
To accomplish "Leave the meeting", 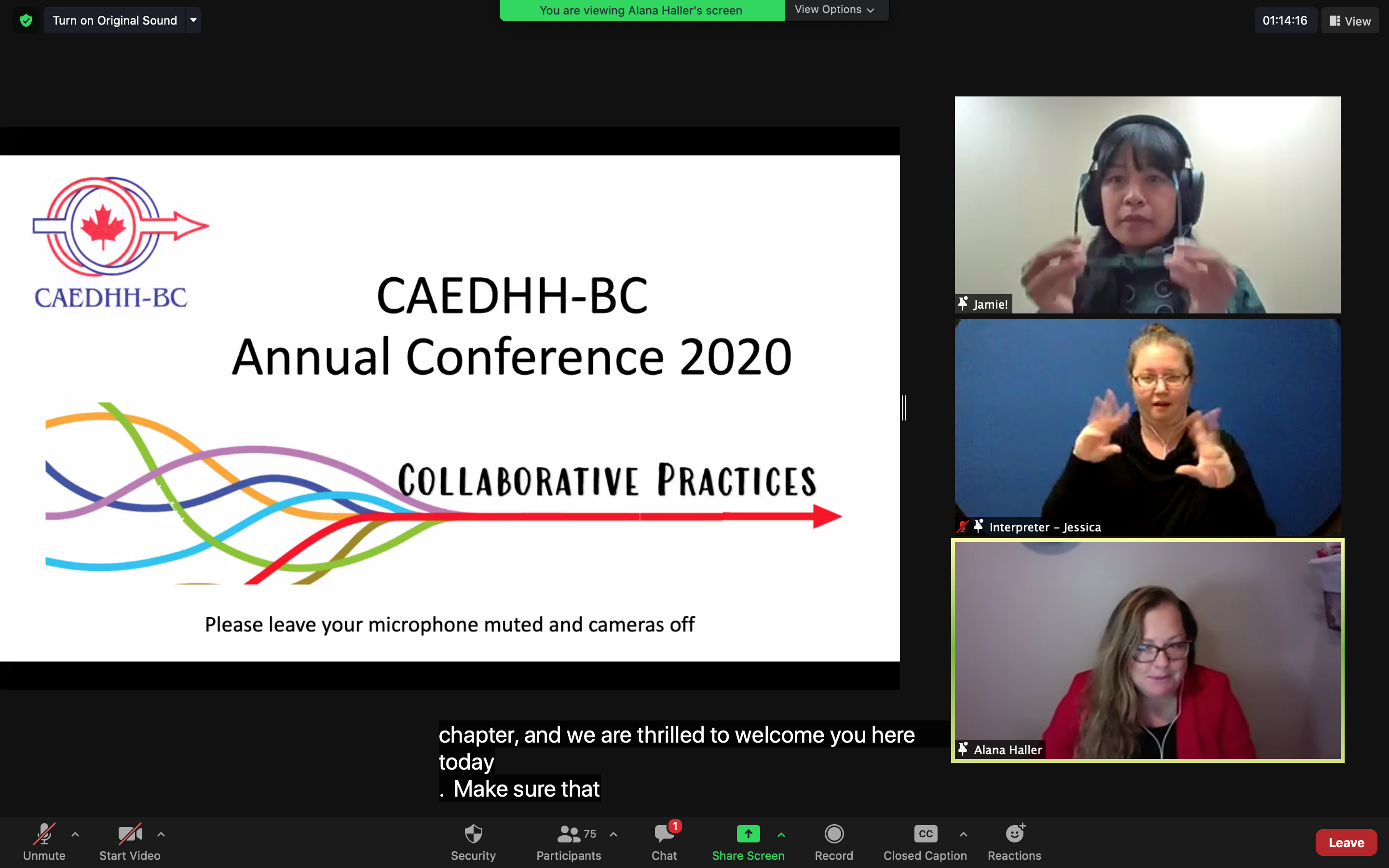I will click(1346, 842).
